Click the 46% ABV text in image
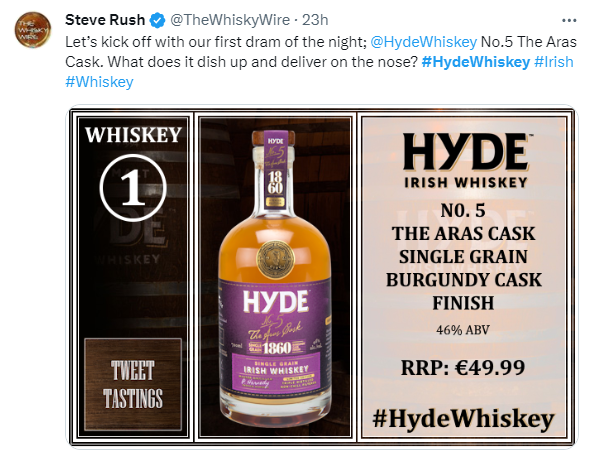 pos(463,330)
